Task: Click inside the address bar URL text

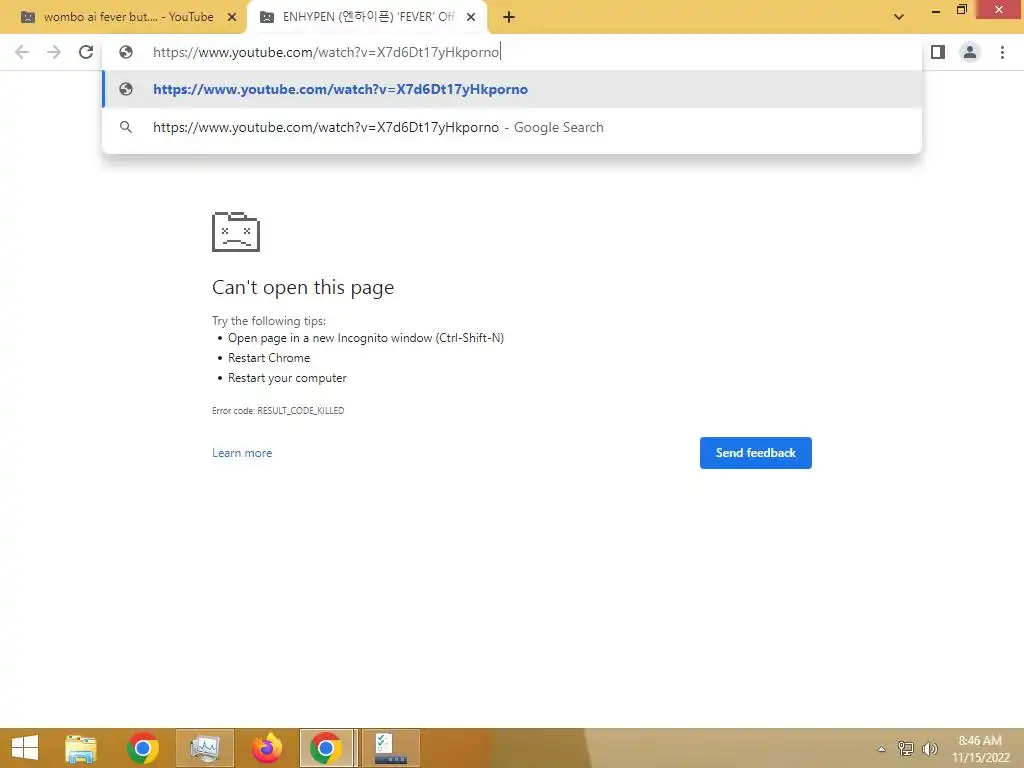Action: point(326,52)
